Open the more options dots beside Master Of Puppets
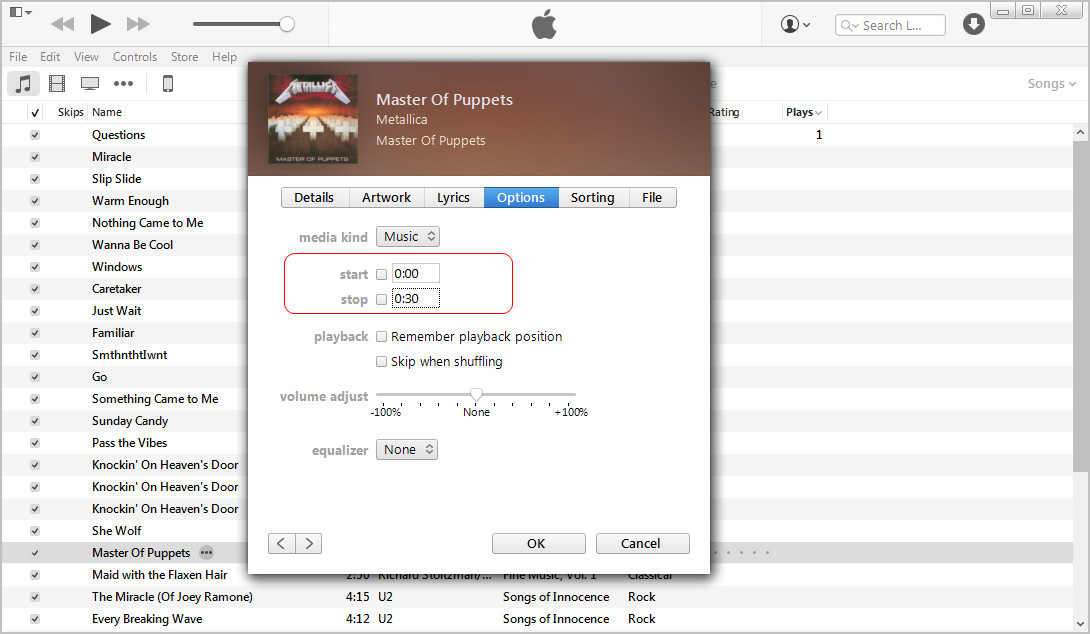The height and width of the screenshot is (634, 1090). (x=206, y=553)
